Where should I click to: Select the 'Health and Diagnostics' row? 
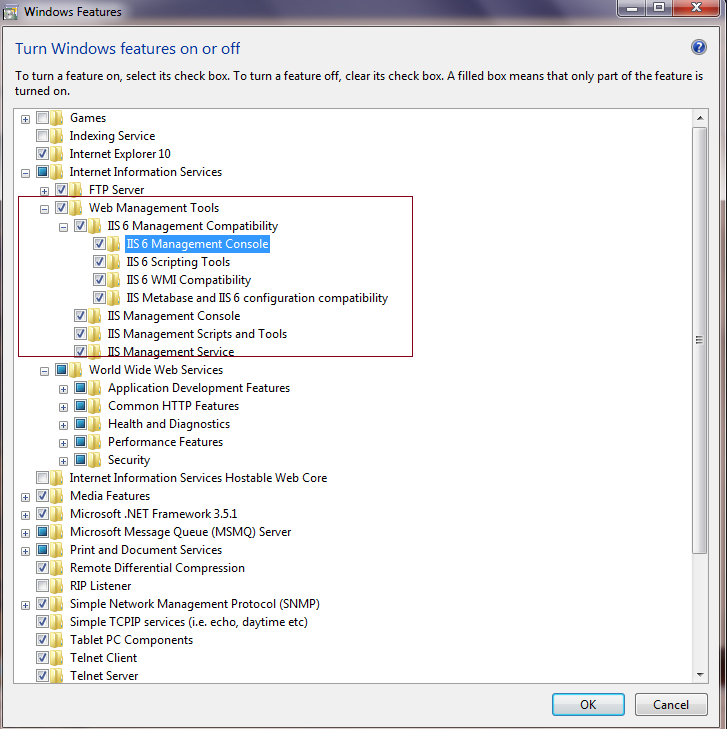pos(169,424)
